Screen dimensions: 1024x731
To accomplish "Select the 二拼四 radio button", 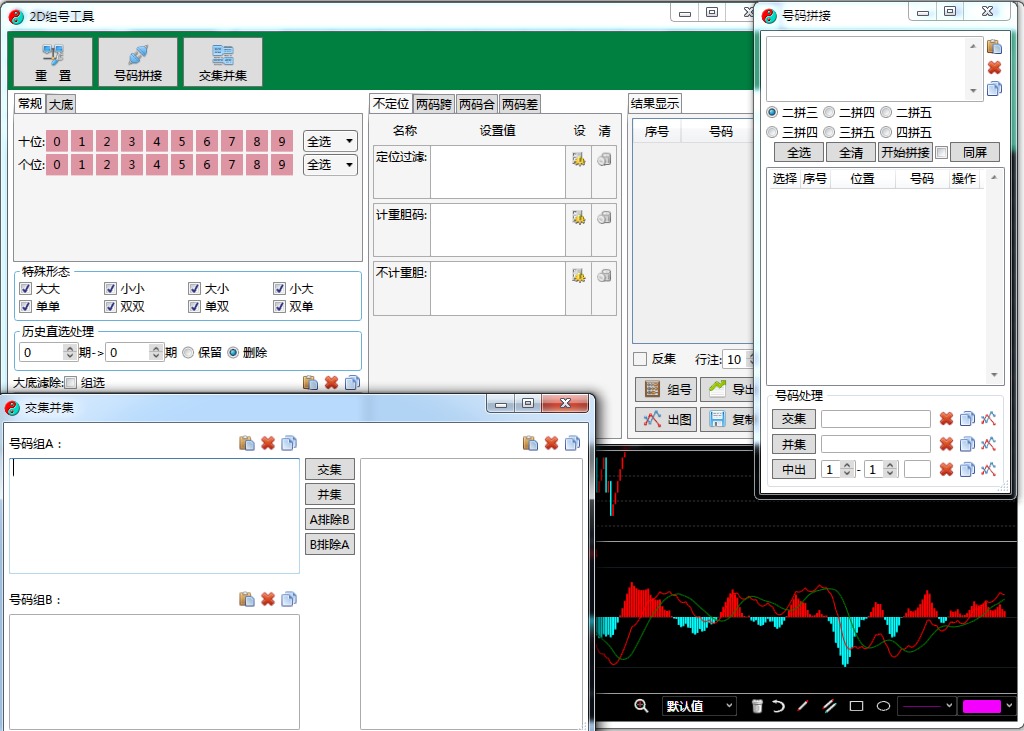I will pos(829,113).
